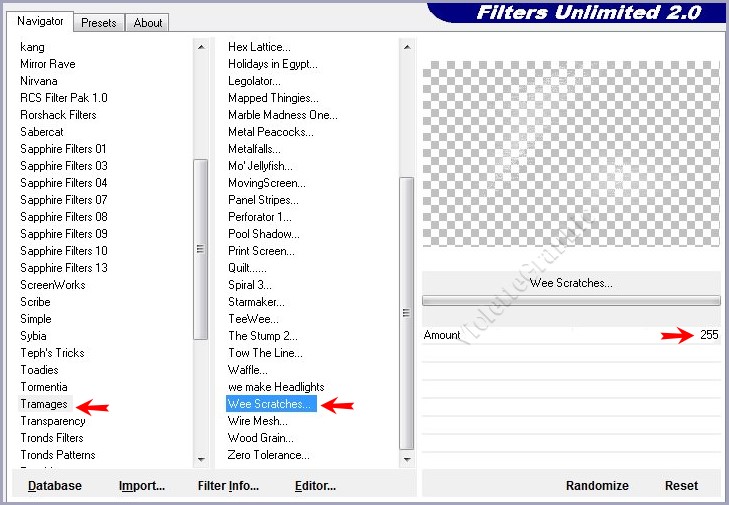Switch to the Presets tab
The image size is (729, 505).
(99, 22)
